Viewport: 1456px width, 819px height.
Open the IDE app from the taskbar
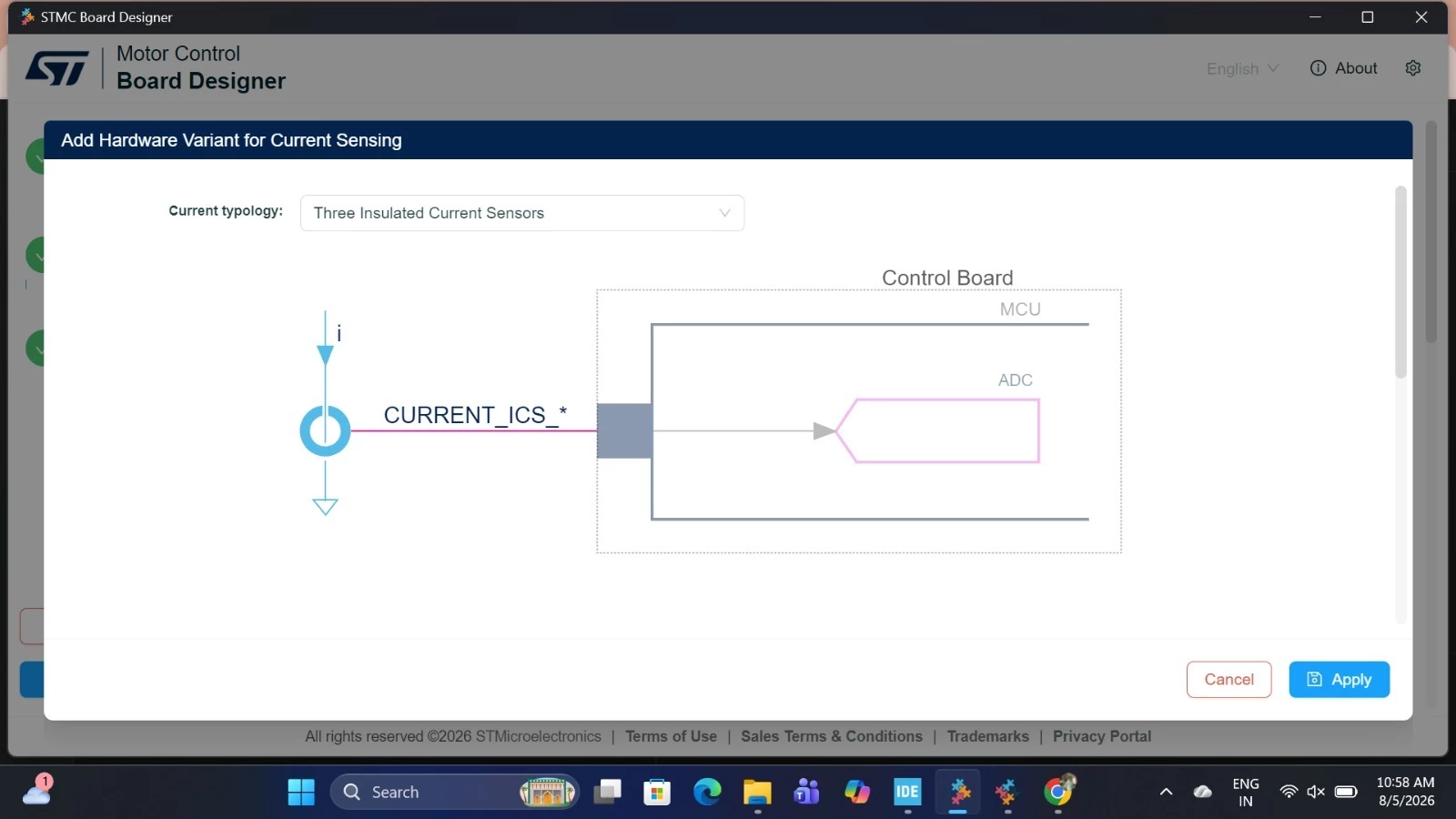tap(907, 793)
